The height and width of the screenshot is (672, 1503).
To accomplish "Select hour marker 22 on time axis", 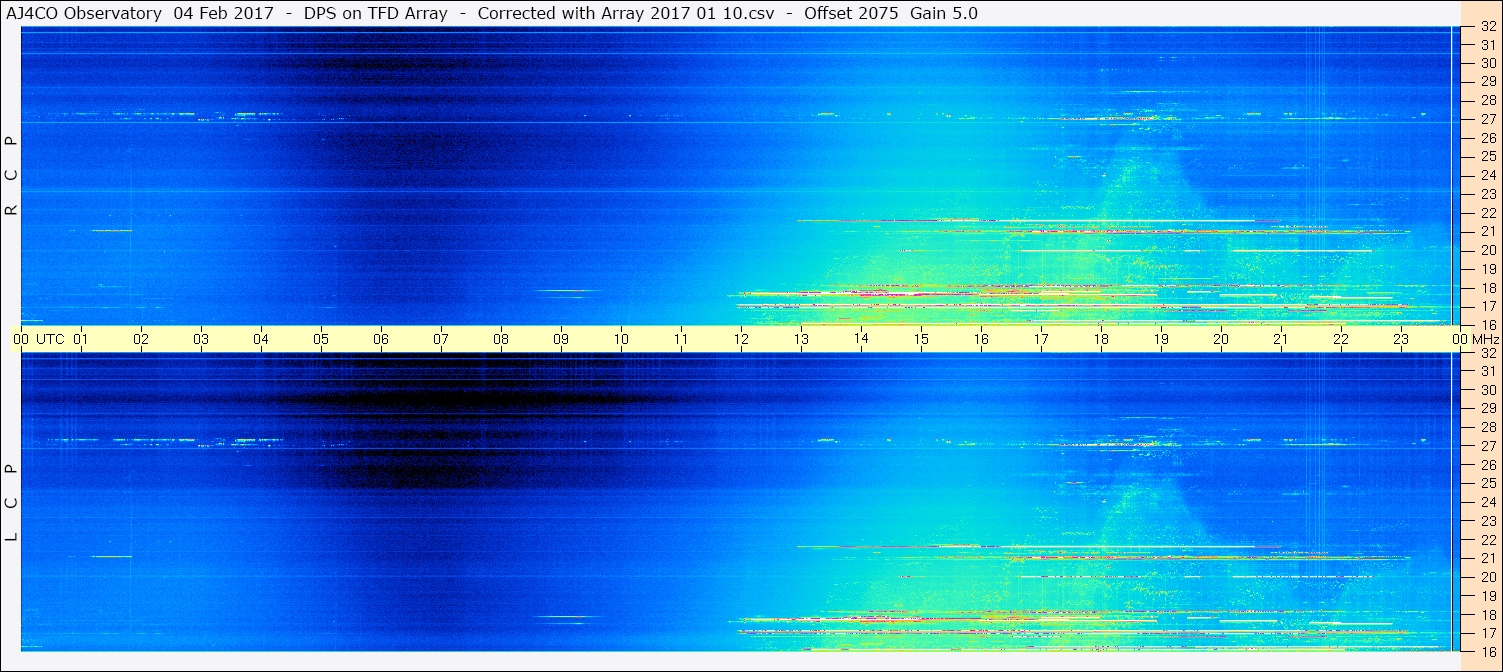I will [x=1341, y=339].
